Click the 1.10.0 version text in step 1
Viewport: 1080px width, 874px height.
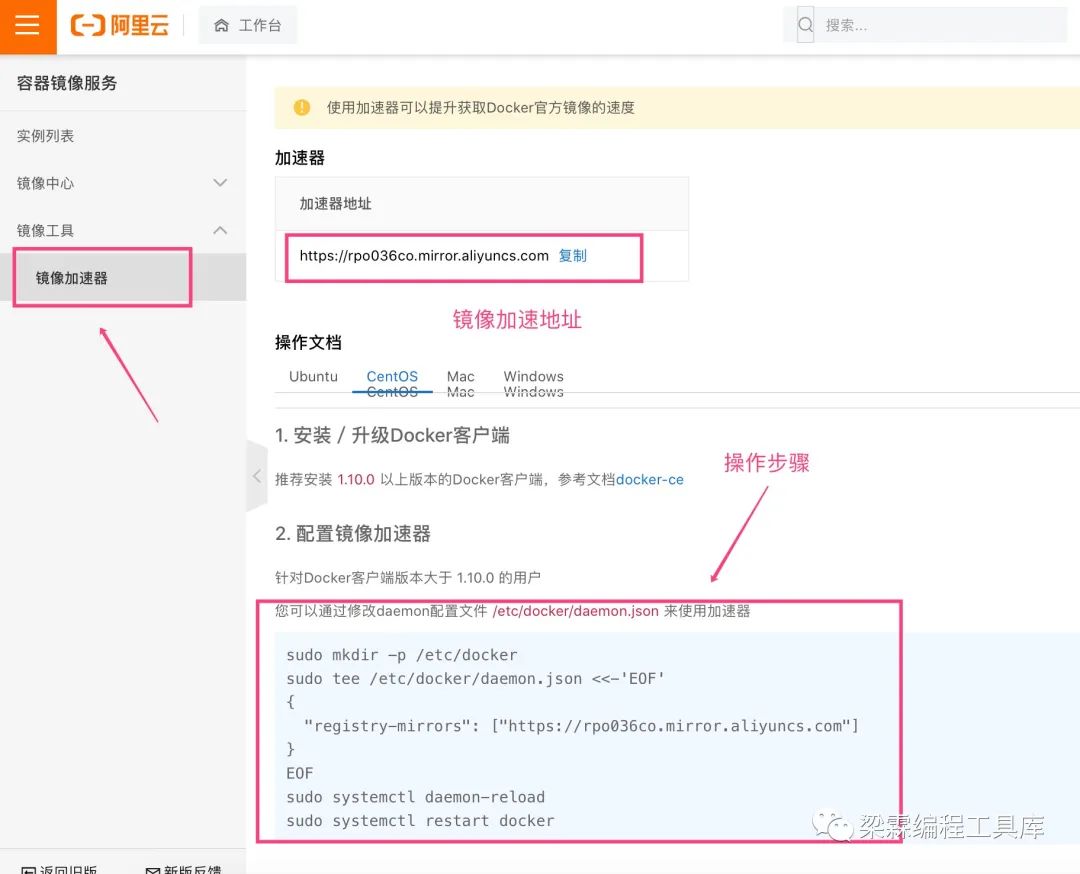[x=356, y=479]
